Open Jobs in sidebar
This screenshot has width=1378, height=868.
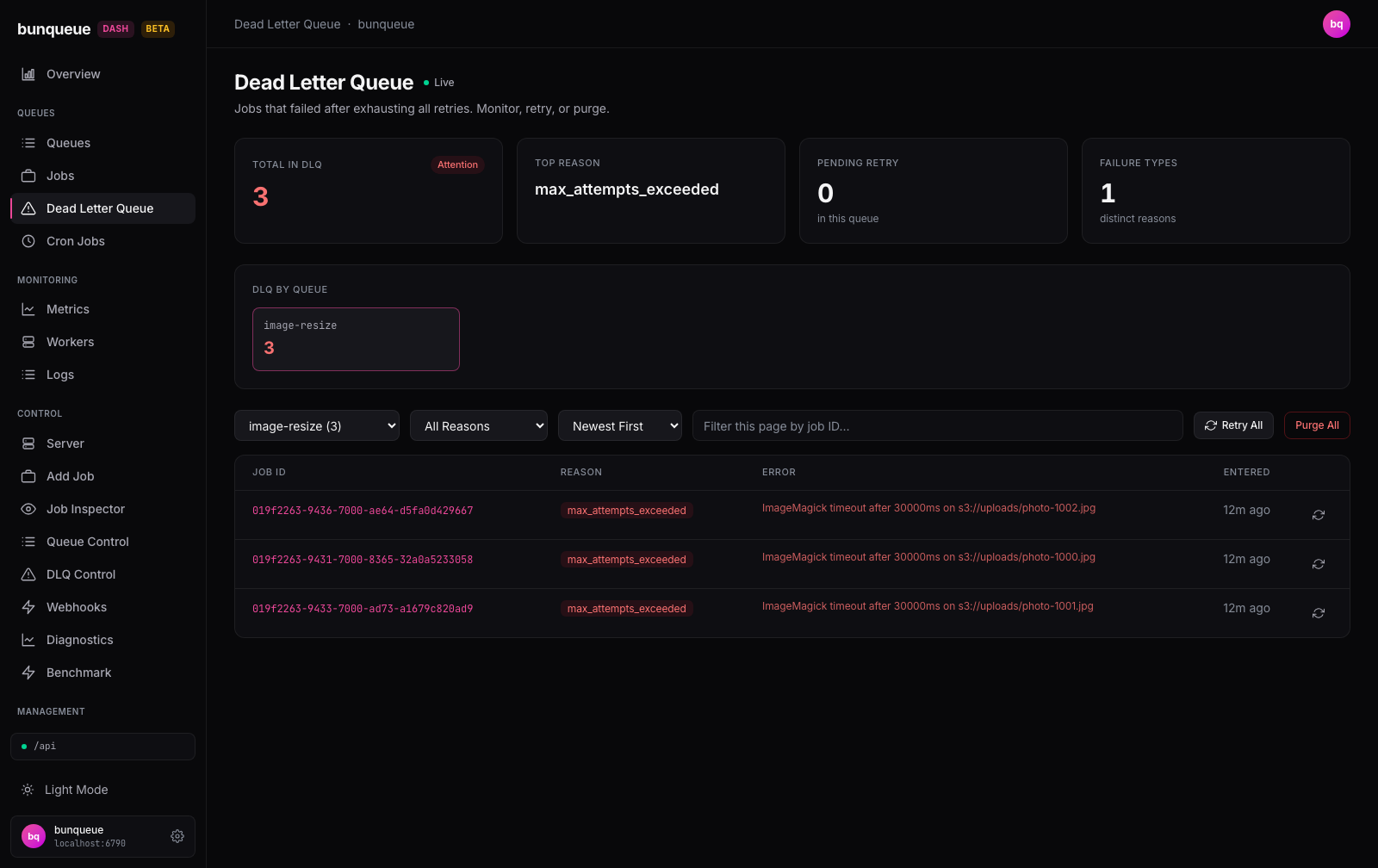(102, 176)
